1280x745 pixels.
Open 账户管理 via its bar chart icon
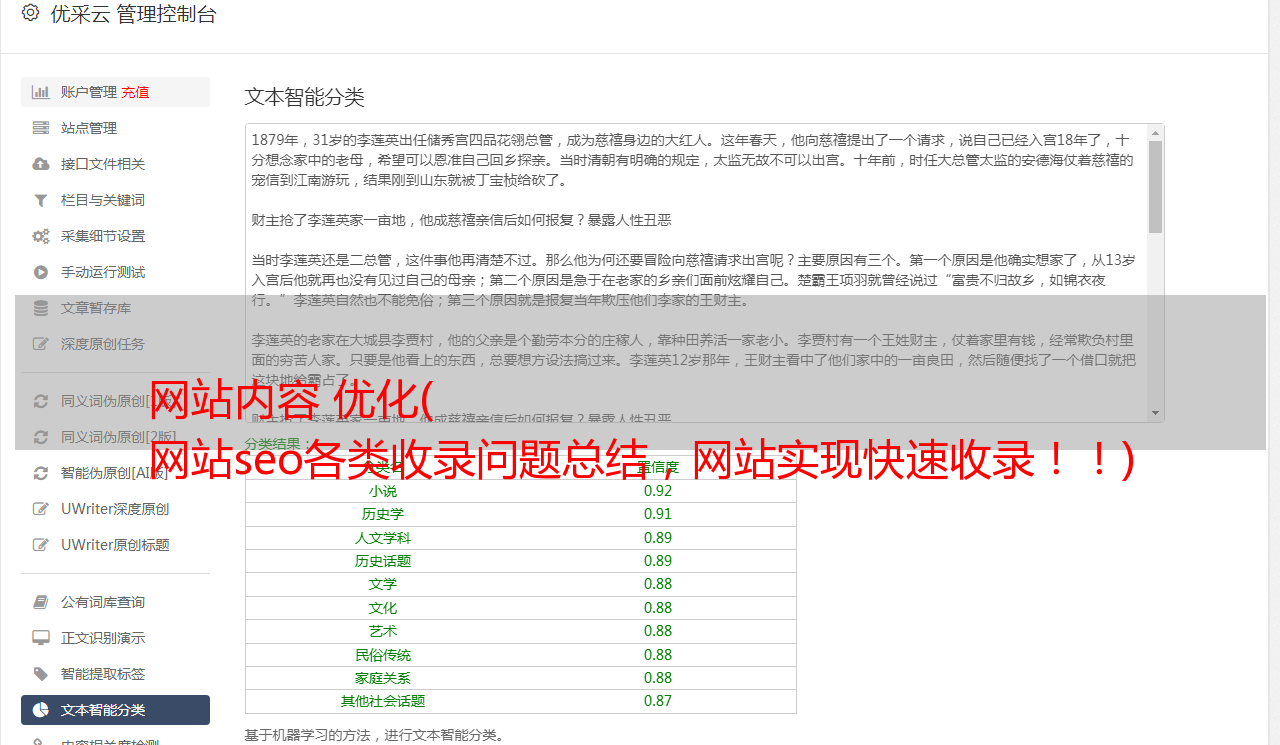point(41,92)
